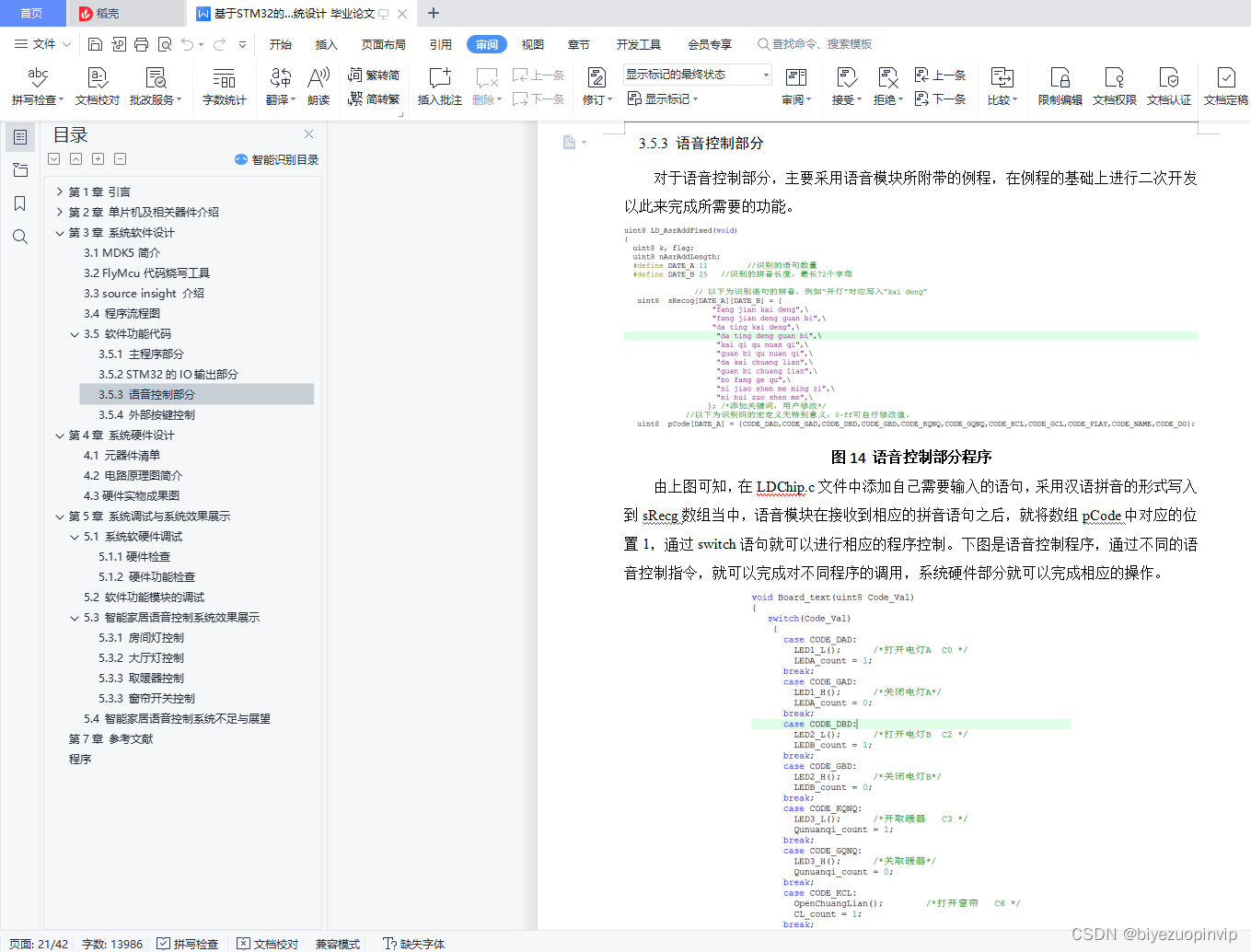Open the bookmark sidebar icon

(x=19, y=203)
